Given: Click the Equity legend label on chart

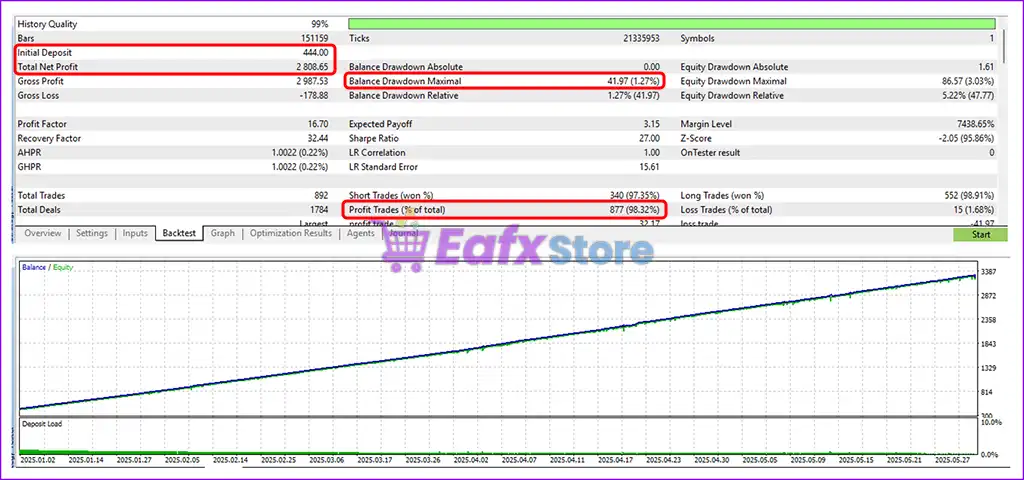Looking at the screenshot, I should [x=63, y=267].
